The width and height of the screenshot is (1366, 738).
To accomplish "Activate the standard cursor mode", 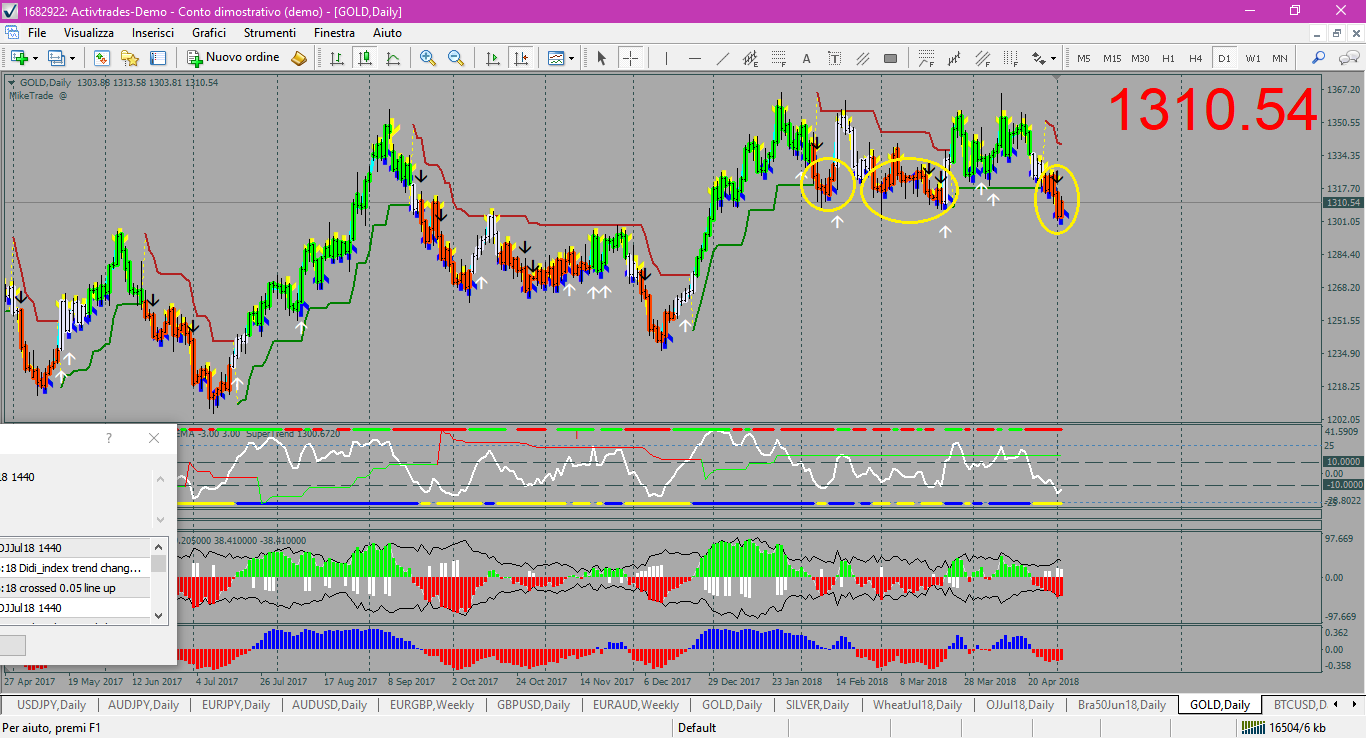I will tap(601, 58).
